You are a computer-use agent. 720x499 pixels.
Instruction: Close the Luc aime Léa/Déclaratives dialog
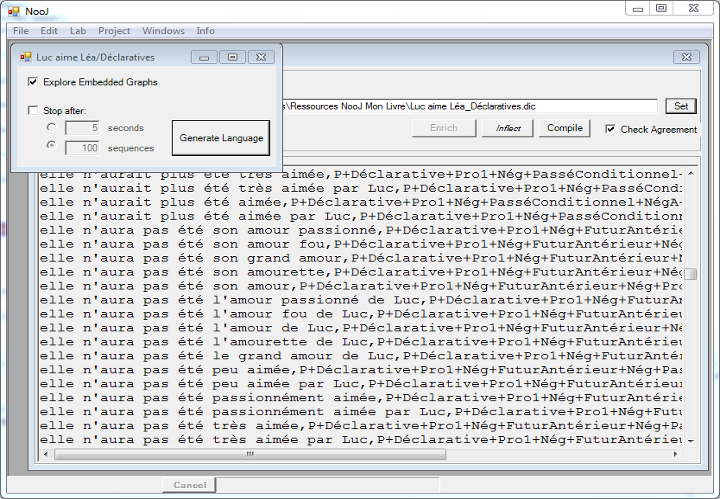pos(260,58)
